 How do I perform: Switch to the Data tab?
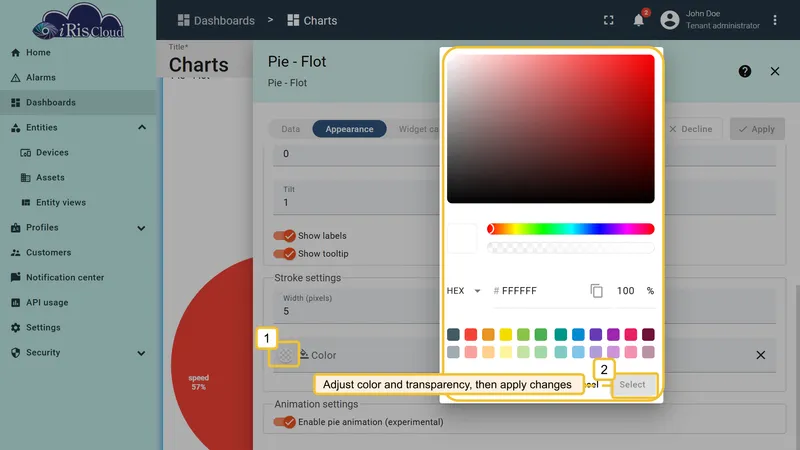point(290,129)
